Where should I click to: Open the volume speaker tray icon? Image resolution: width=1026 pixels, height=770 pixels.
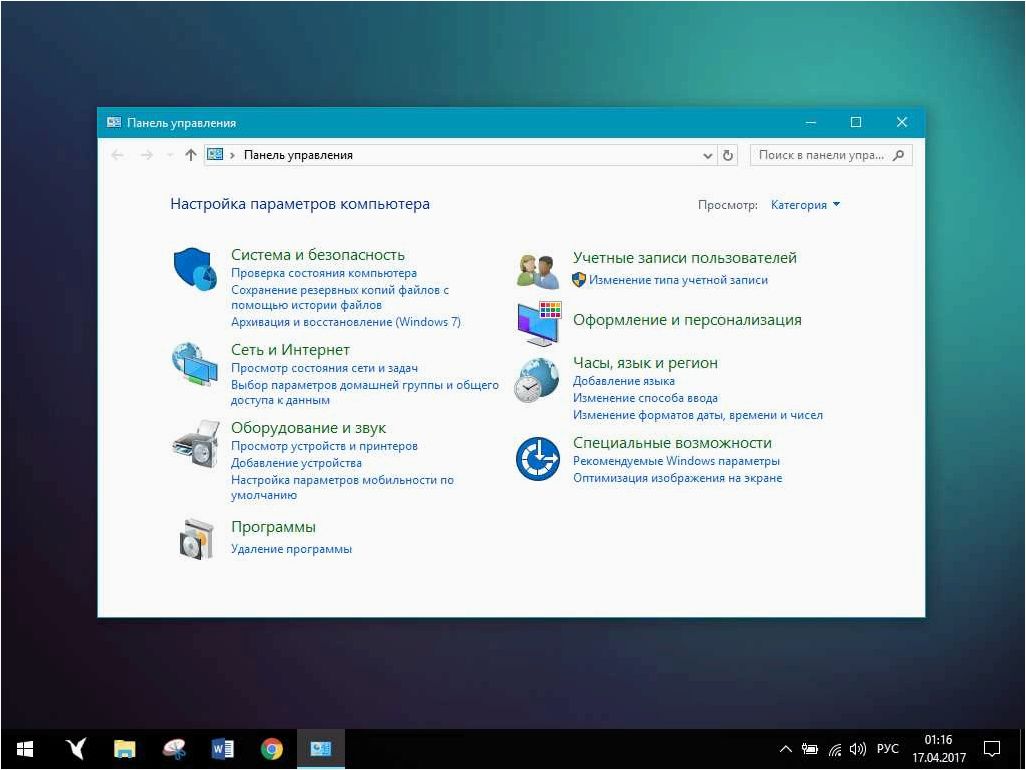pyautogui.click(x=857, y=749)
